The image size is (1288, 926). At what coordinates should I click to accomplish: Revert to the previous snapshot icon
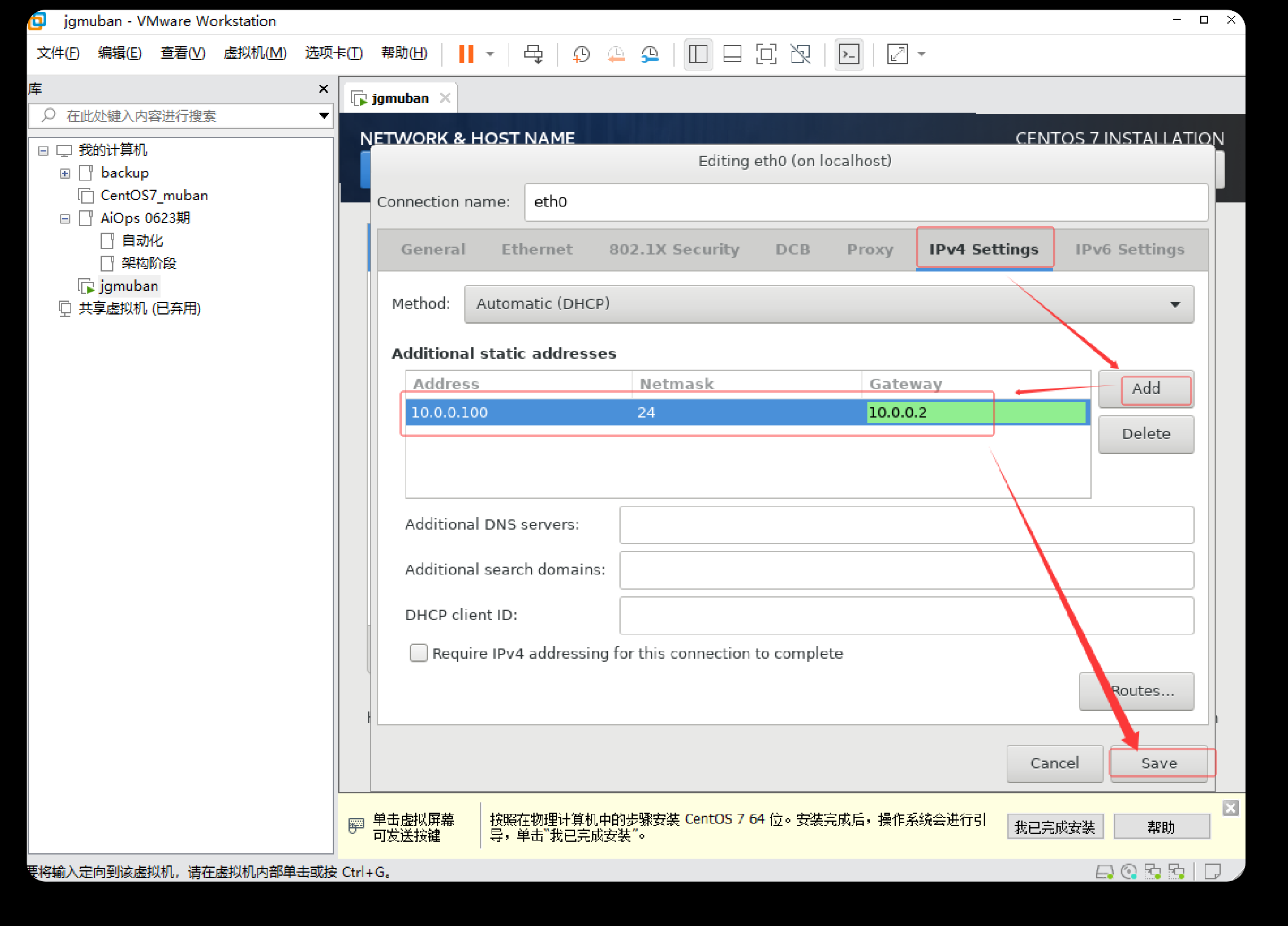coord(616,54)
